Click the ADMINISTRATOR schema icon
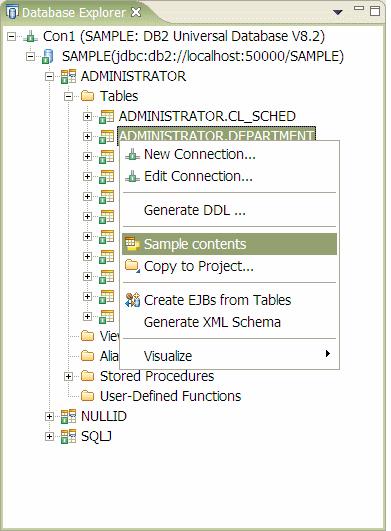 point(68,76)
